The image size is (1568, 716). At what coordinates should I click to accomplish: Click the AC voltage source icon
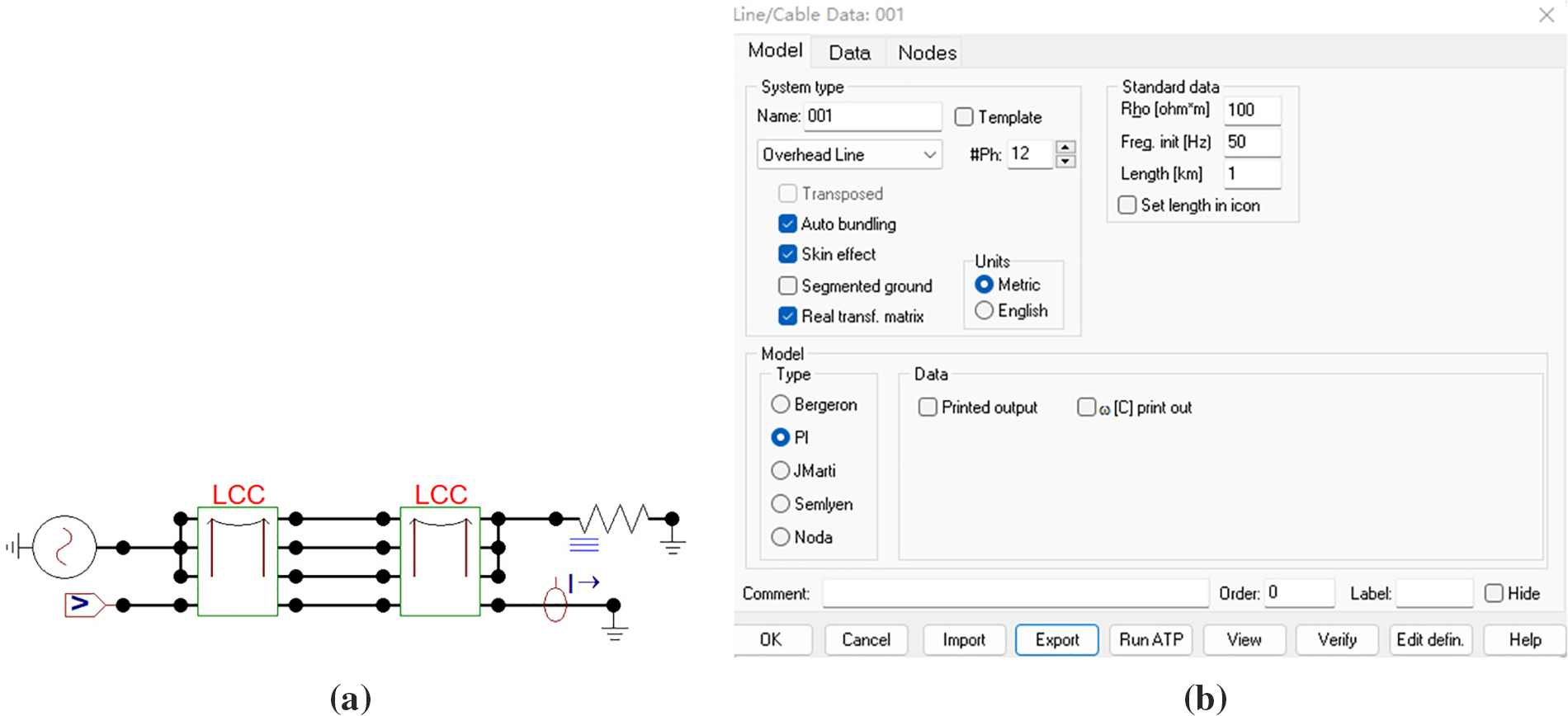[64, 547]
